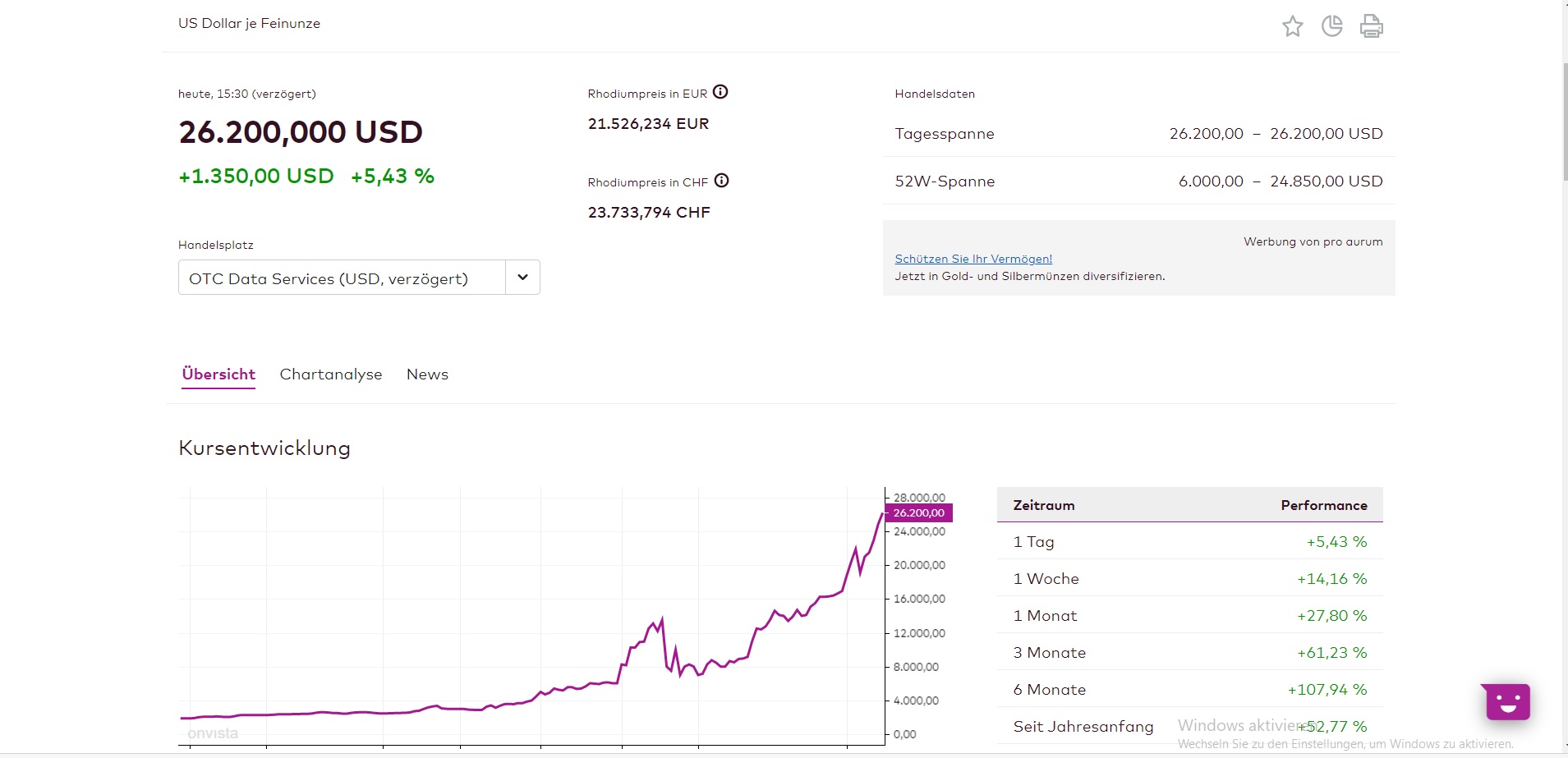Viewport: 1568px width, 758px height.
Task: Follow the 'Schützen Sie Ihr Vermögen!' link
Action: click(x=973, y=259)
